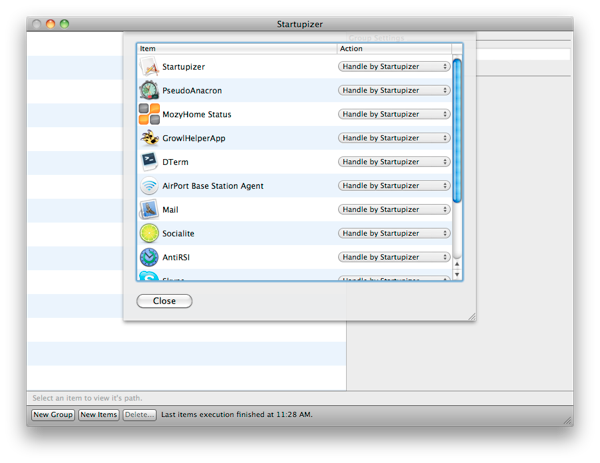Click the DTerm terminal icon
The height and width of the screenshot is (463, 600).
click(149, 161)
